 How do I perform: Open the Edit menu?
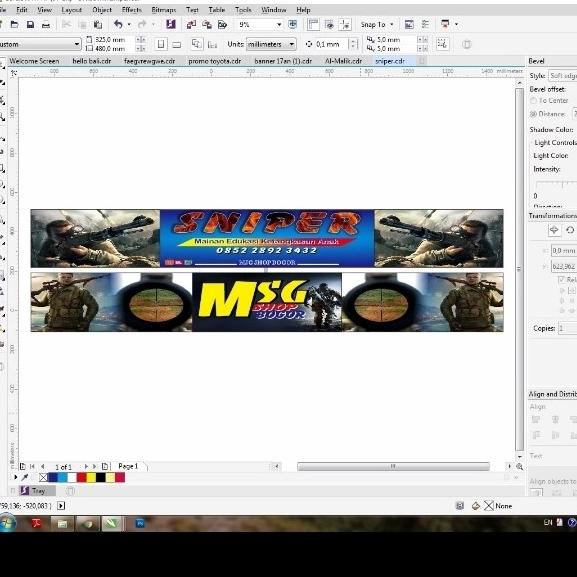(22, 10)
